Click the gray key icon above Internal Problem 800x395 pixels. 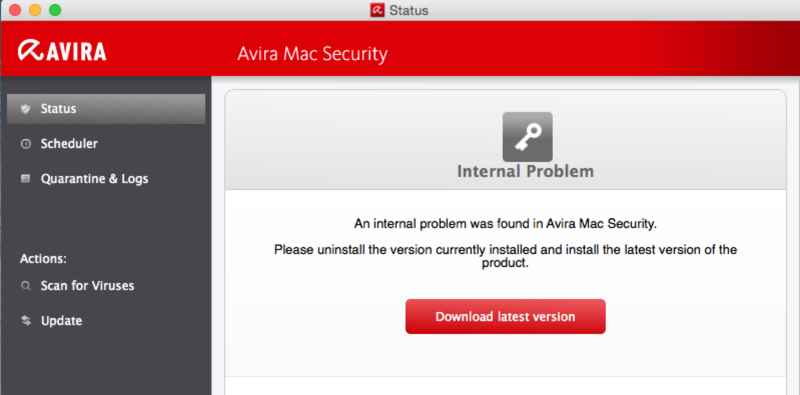tap(527, 137)
